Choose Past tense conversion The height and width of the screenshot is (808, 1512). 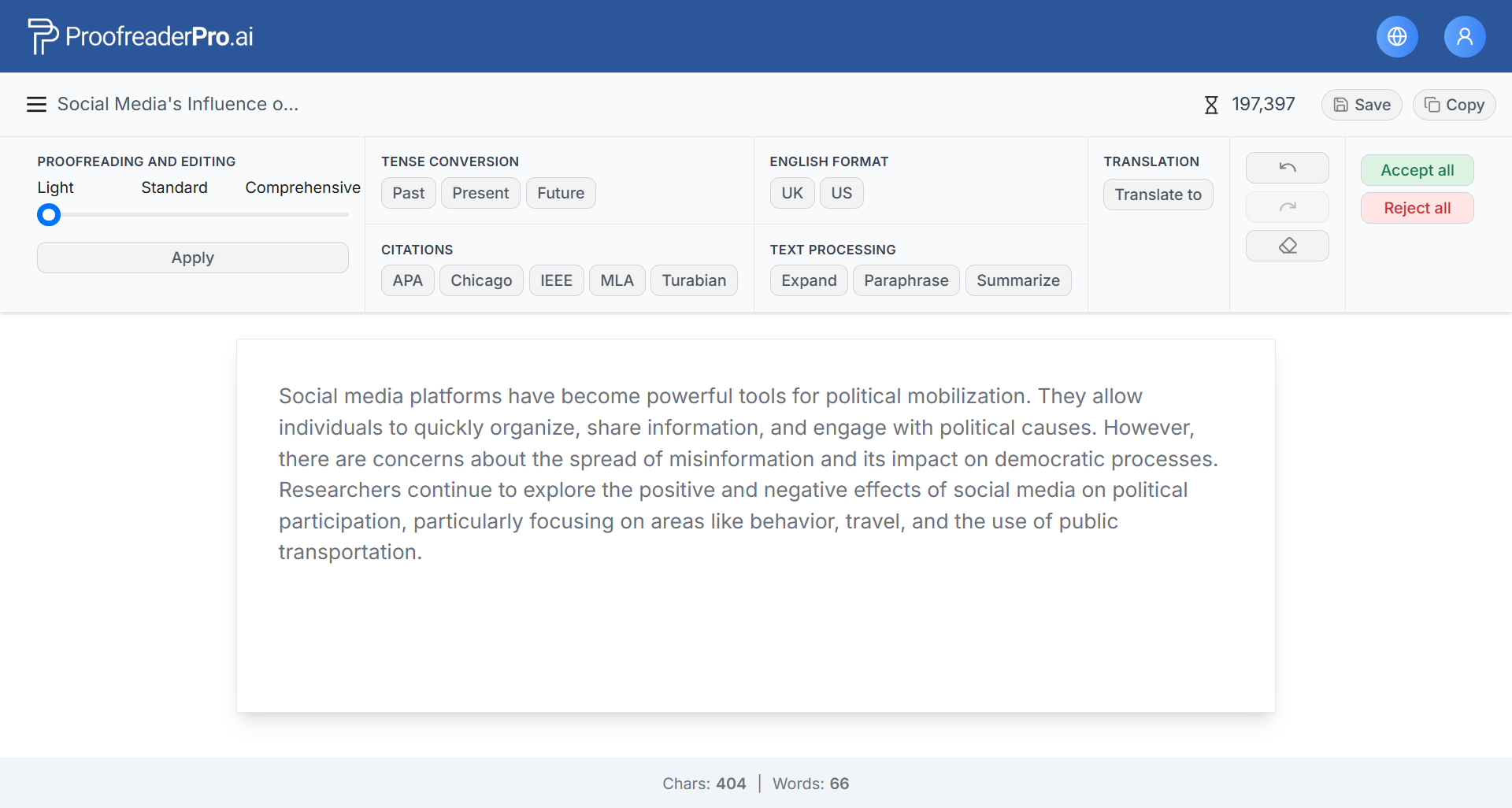click(x=408, y=193)
